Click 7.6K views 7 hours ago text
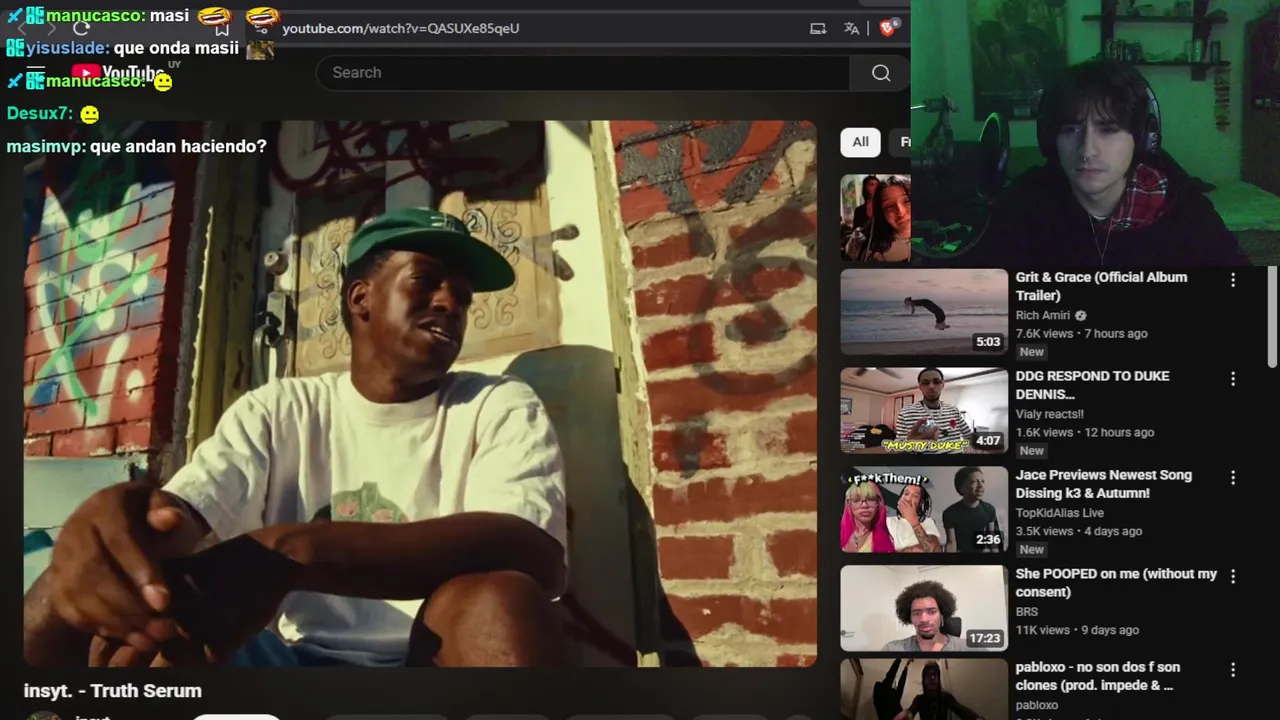This screenshot has width=1280, height=720. [x=1082, y=334]
